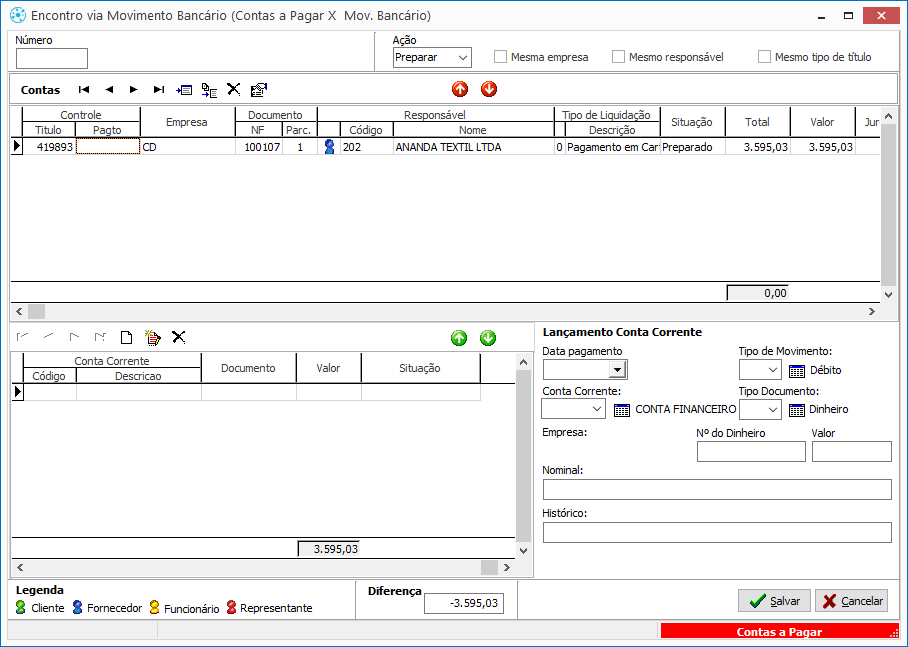Go to next record in Contas toolbar
The height and width of the screenshot is (647, 908).
coord(134,89)
